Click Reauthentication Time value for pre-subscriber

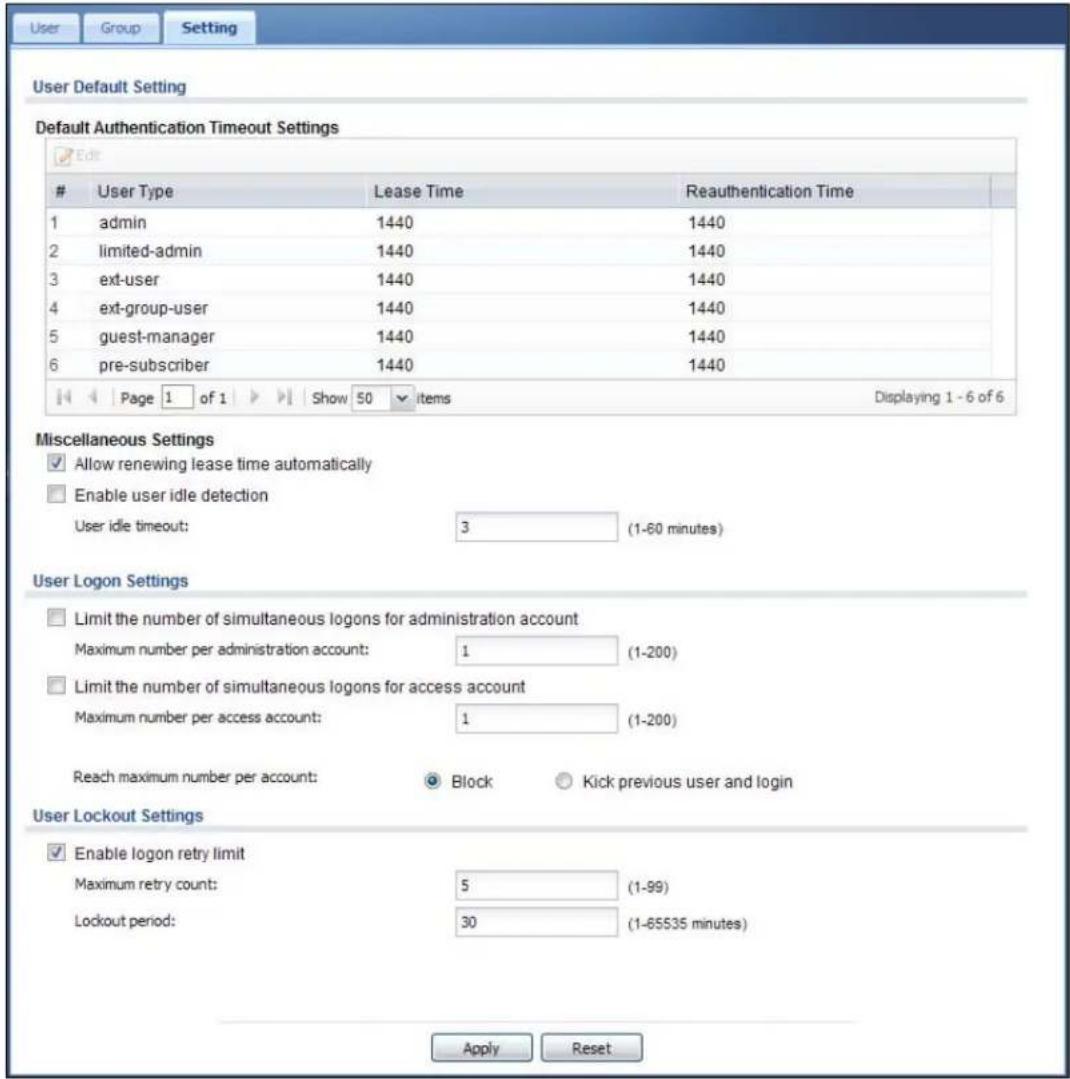707,365
